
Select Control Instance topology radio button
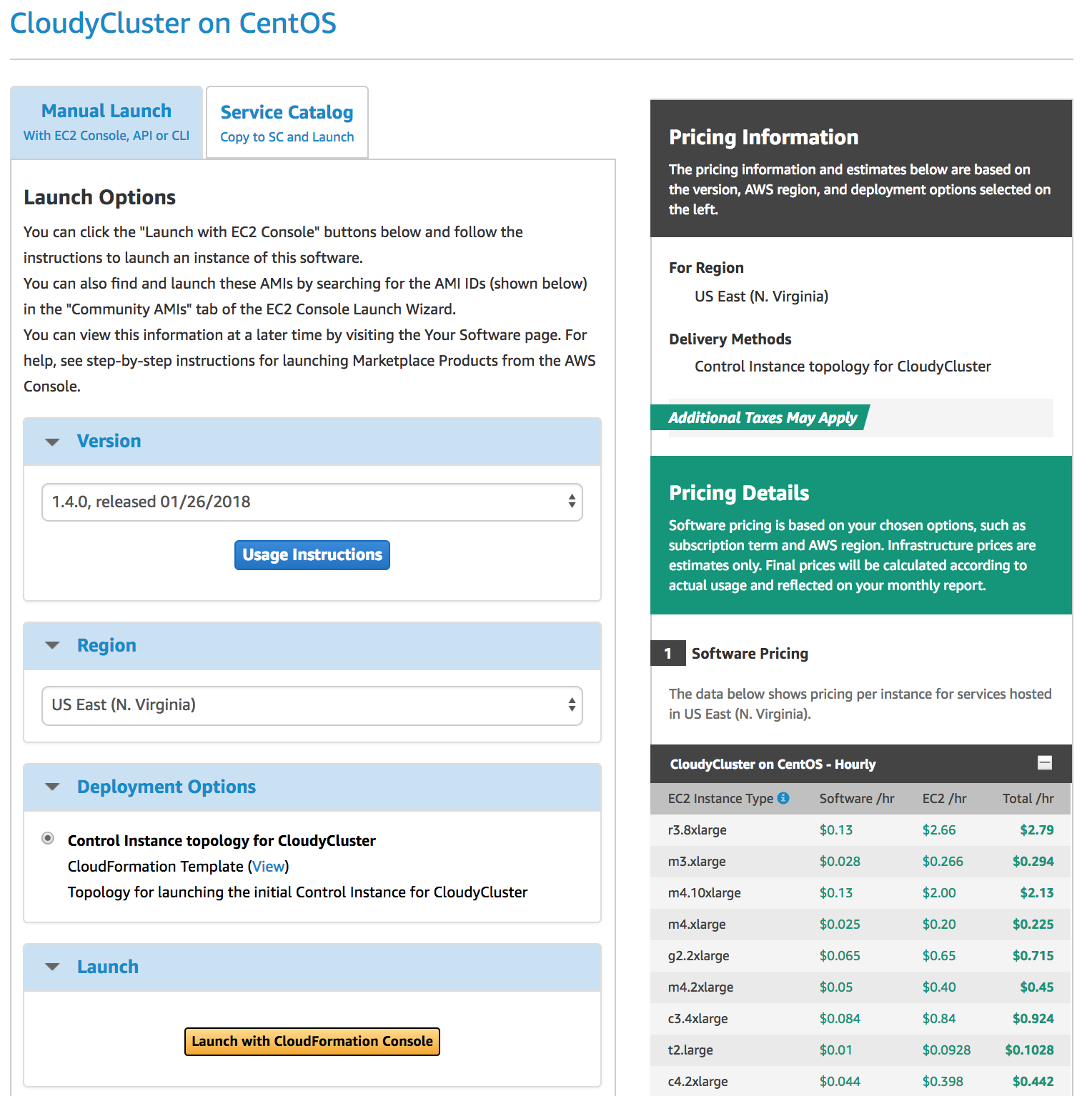click(x=48, y=838)
